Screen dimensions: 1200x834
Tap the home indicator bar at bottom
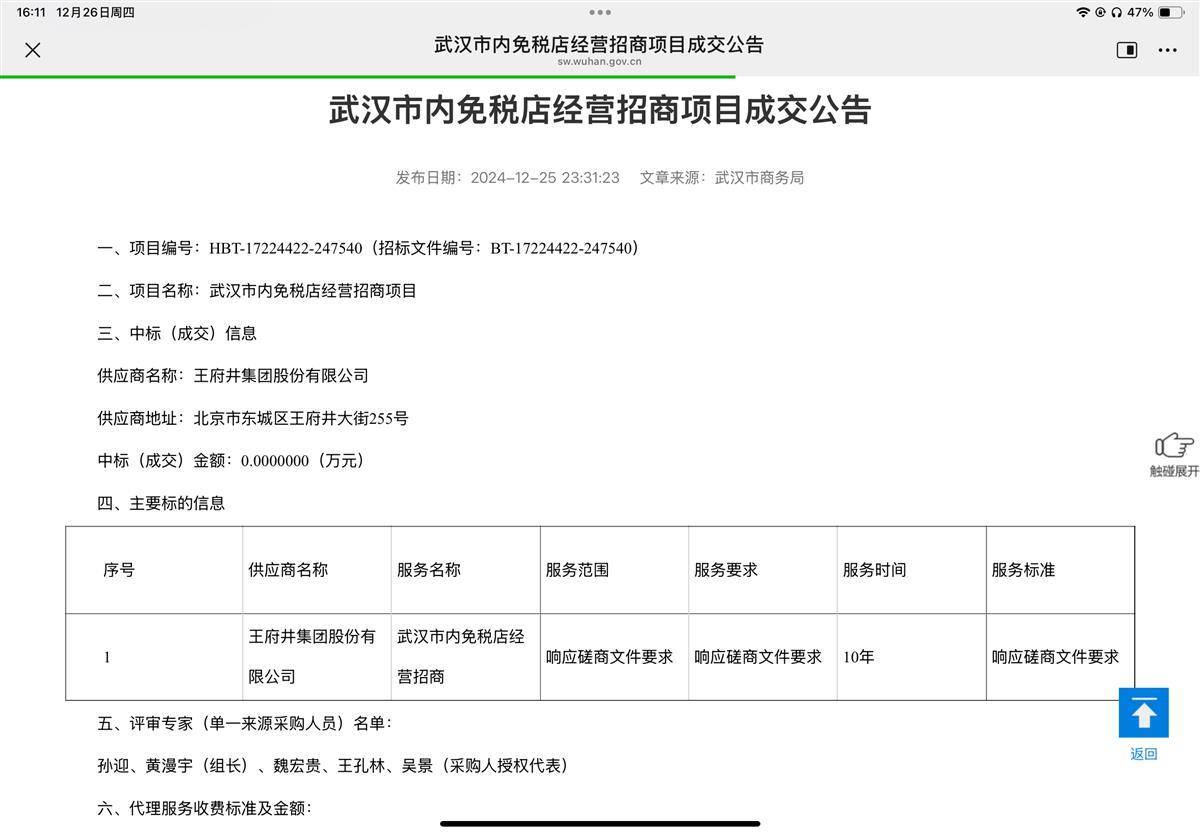click(600, 824)
